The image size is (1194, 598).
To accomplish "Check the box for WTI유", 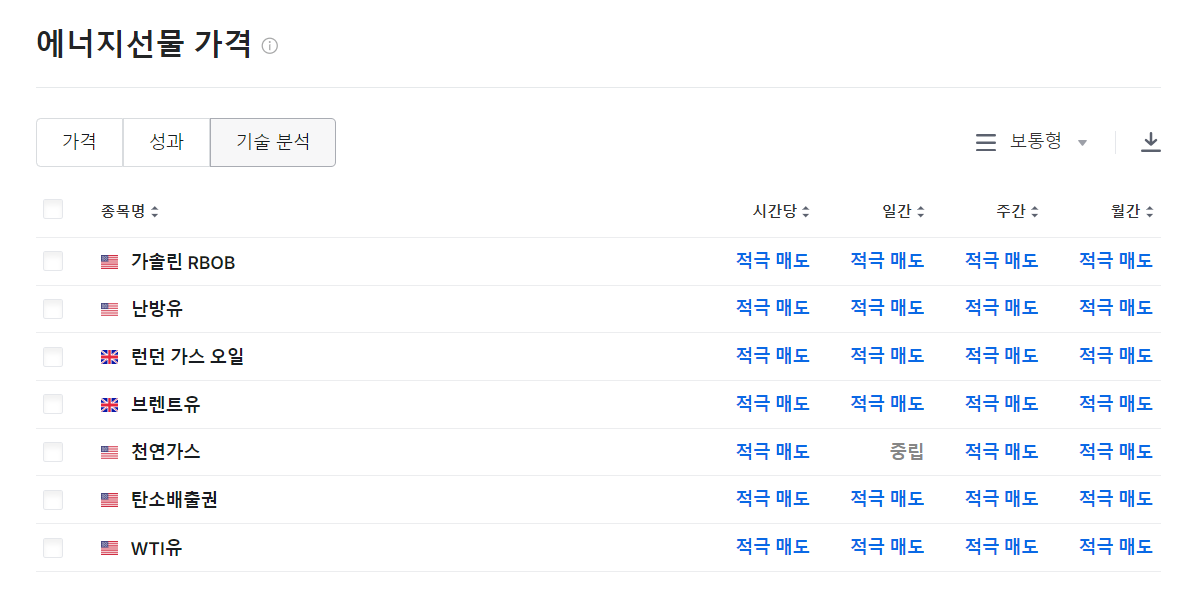I will point(53,548).
